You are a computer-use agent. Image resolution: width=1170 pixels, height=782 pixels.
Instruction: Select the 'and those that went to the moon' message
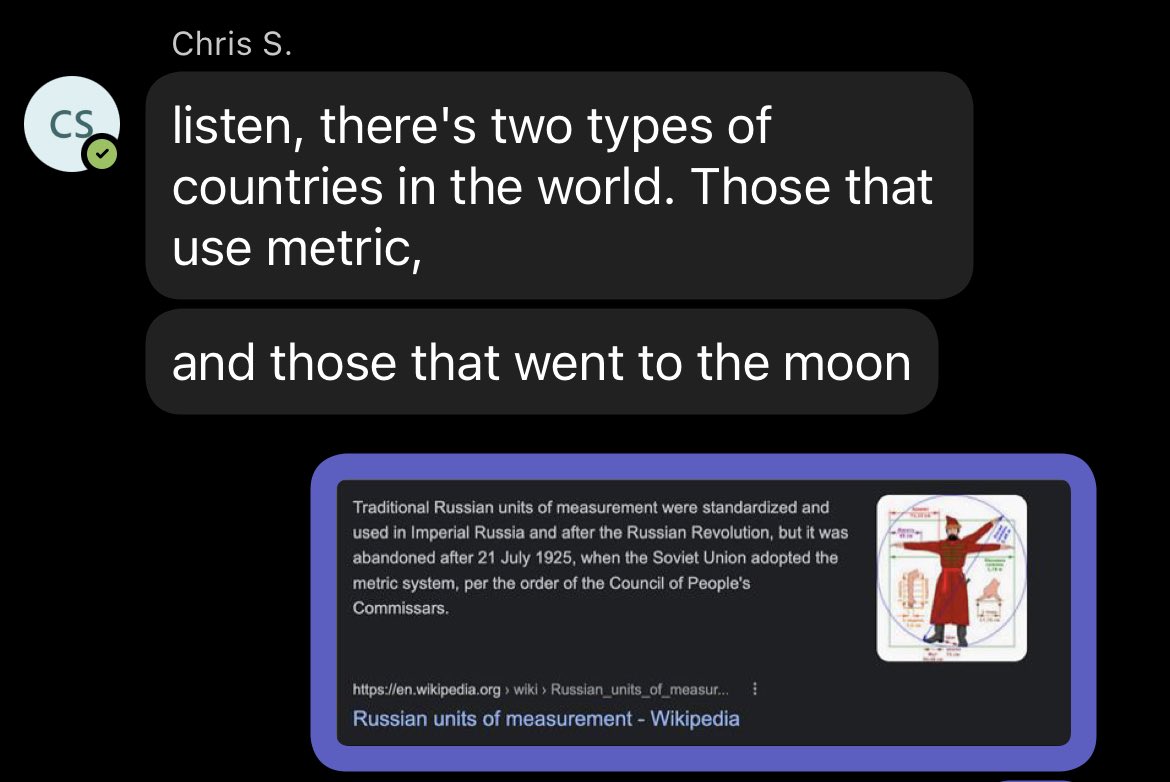(x=541, y=362)
